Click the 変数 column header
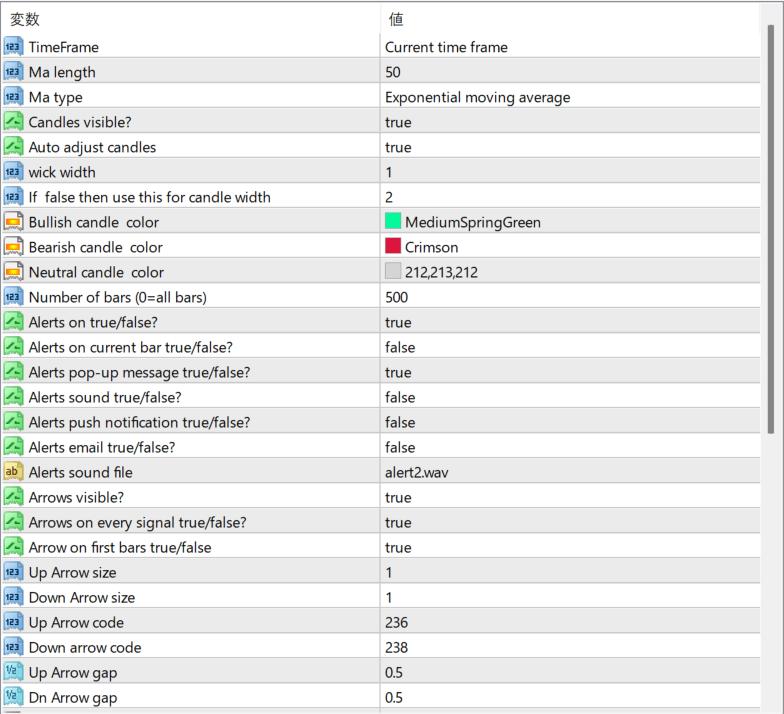The image size is (784, 714). point(25,19)
